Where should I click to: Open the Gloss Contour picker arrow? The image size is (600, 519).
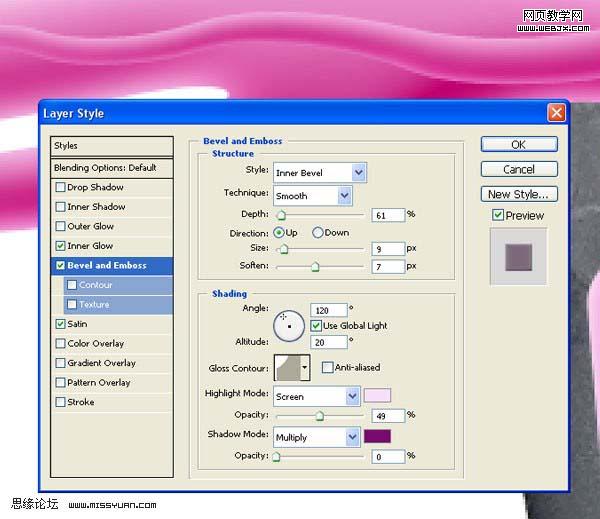pos(305,368)
